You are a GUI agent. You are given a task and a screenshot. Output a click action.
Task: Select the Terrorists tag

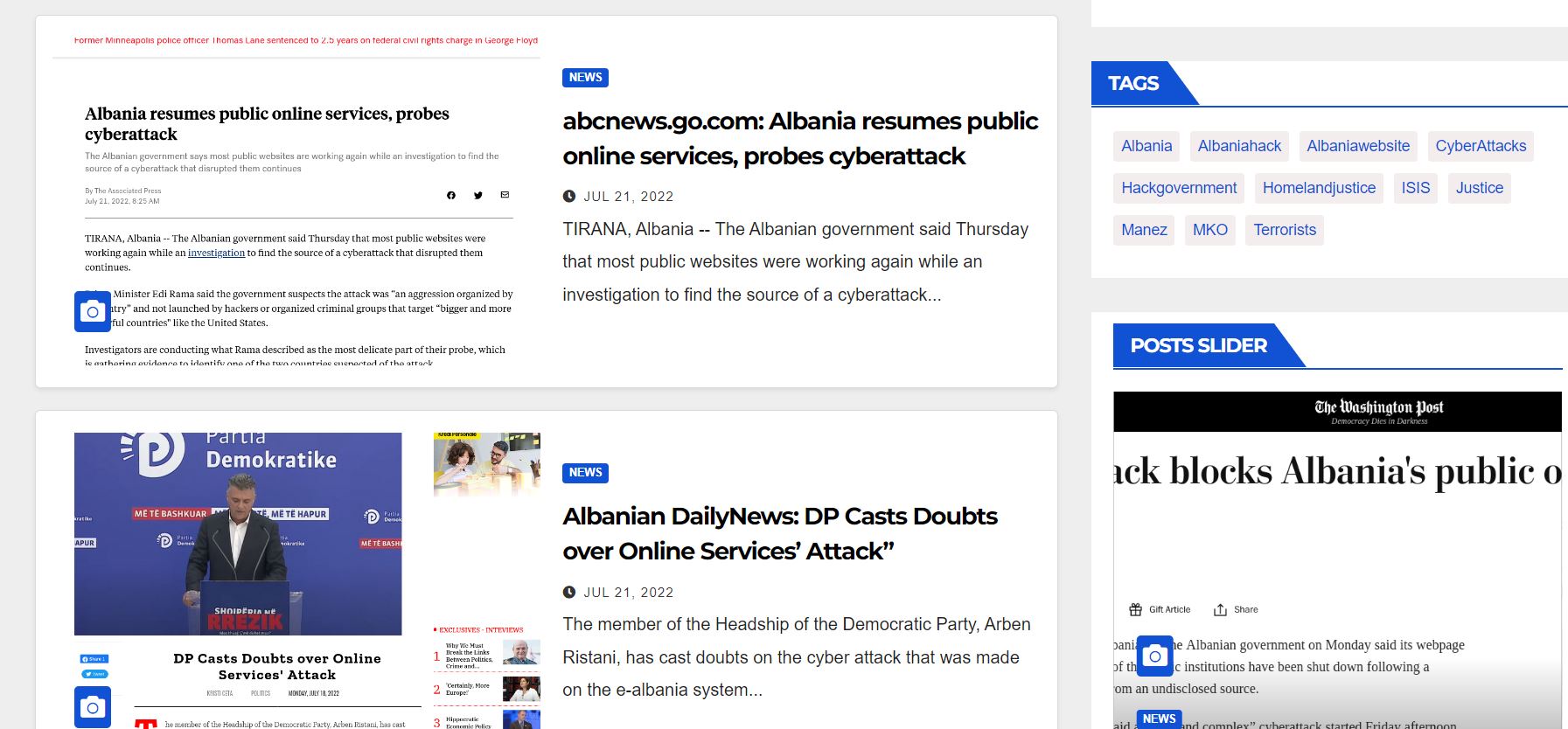click(x=1284, y=230)
